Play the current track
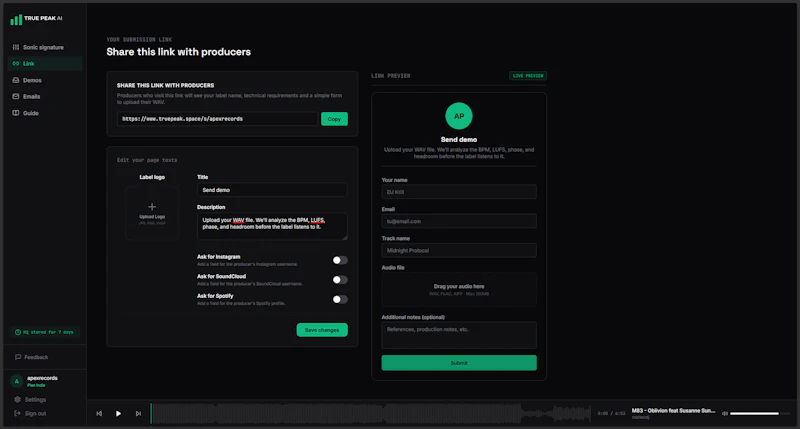Viewport: 800px width, 429px height. click(x=118, y=414)
